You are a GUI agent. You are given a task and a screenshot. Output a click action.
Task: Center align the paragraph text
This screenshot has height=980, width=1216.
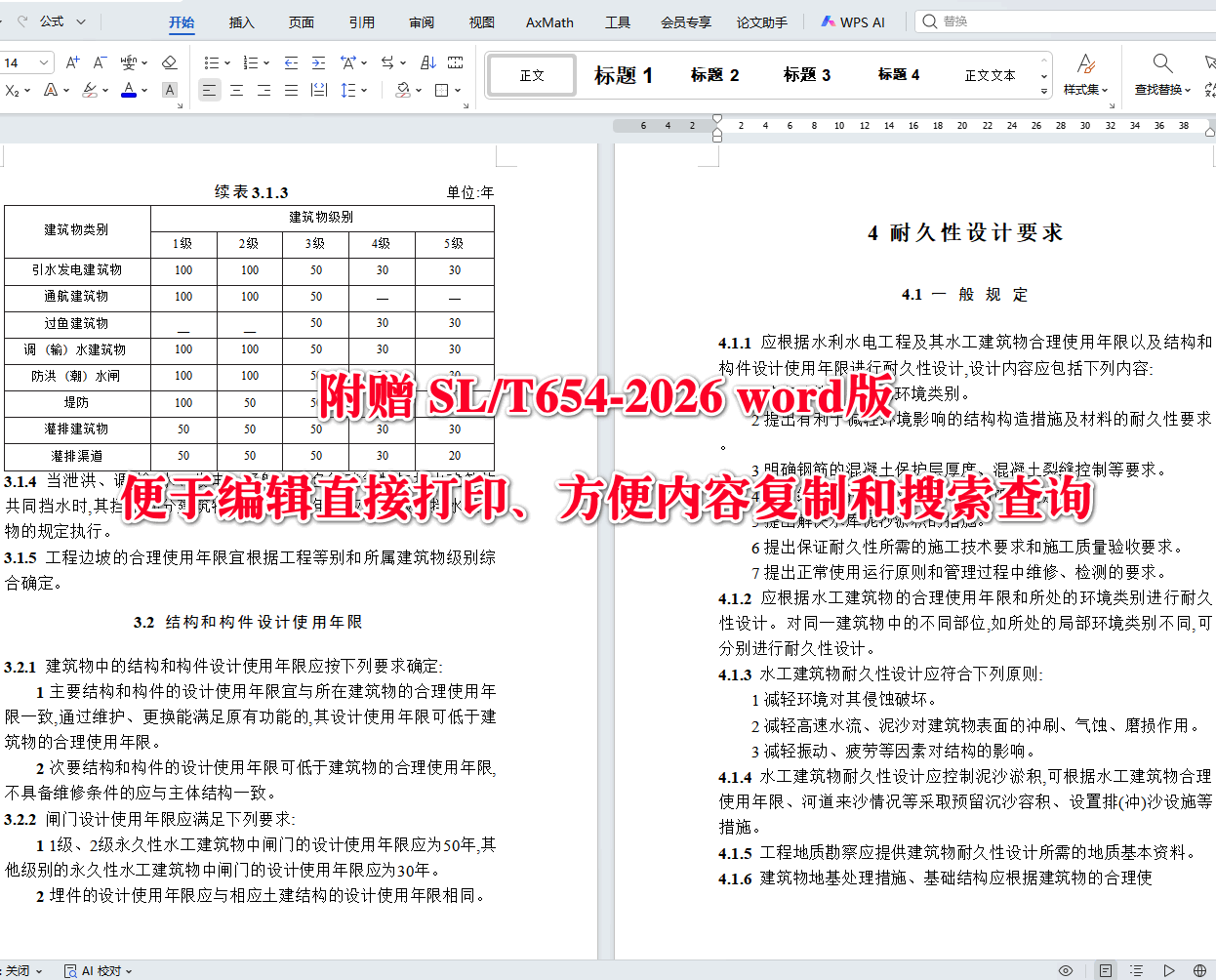[237, 89]
